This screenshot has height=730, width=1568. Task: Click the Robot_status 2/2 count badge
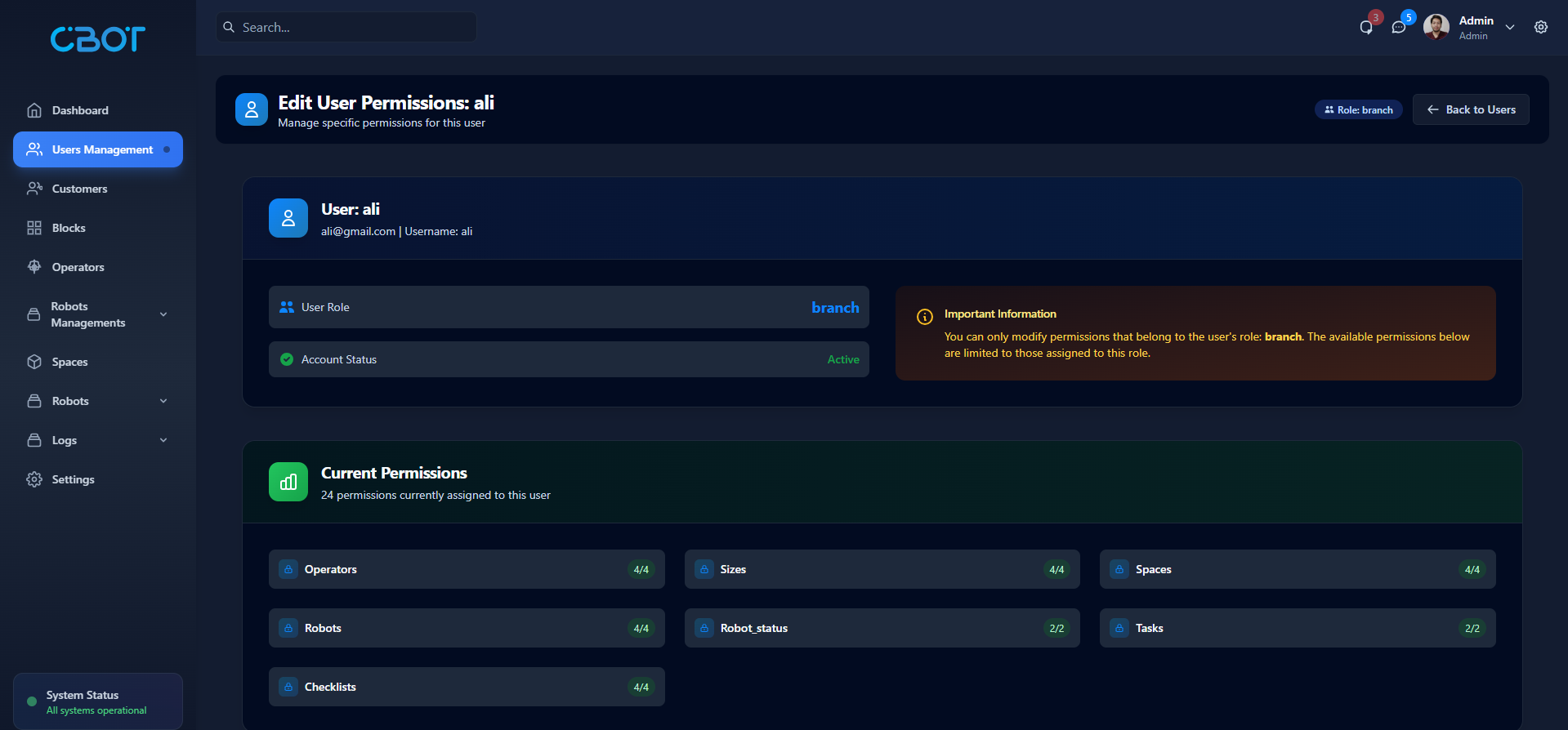(x=1057, y=628)
